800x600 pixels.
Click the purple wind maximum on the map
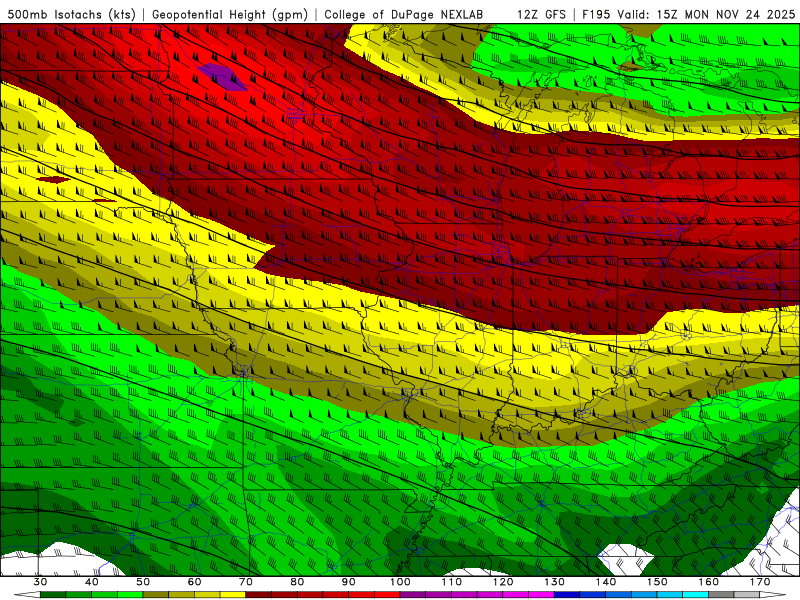[x=223, y=77]
